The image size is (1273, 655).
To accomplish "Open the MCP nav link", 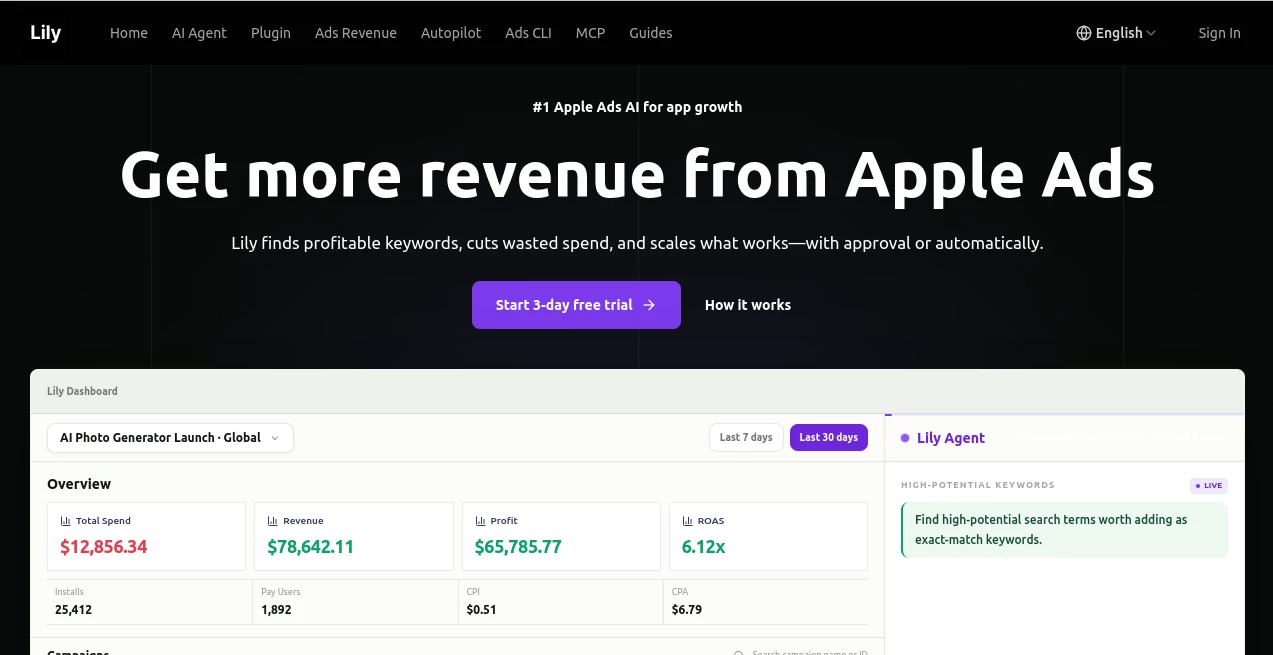I will click(x=590, y=33).
